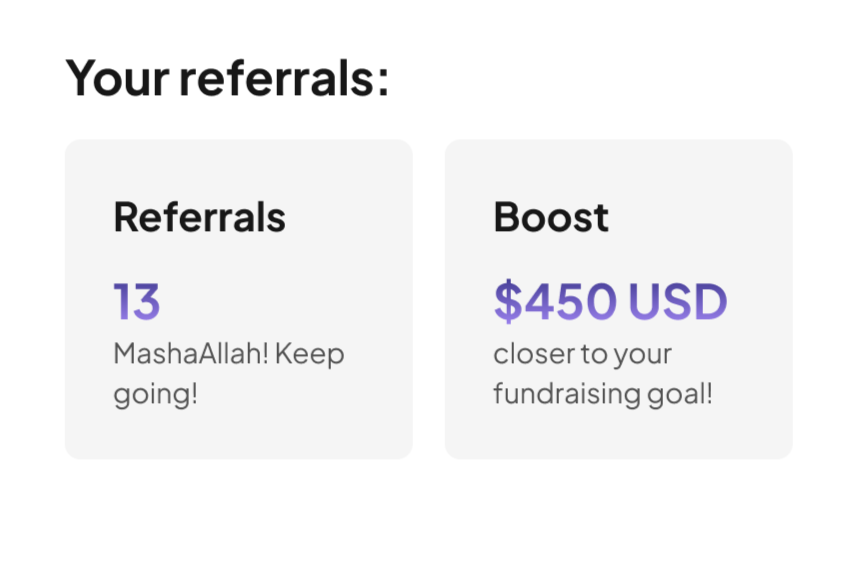
Task: Click the referral count 13
Action: coord(137,301)
